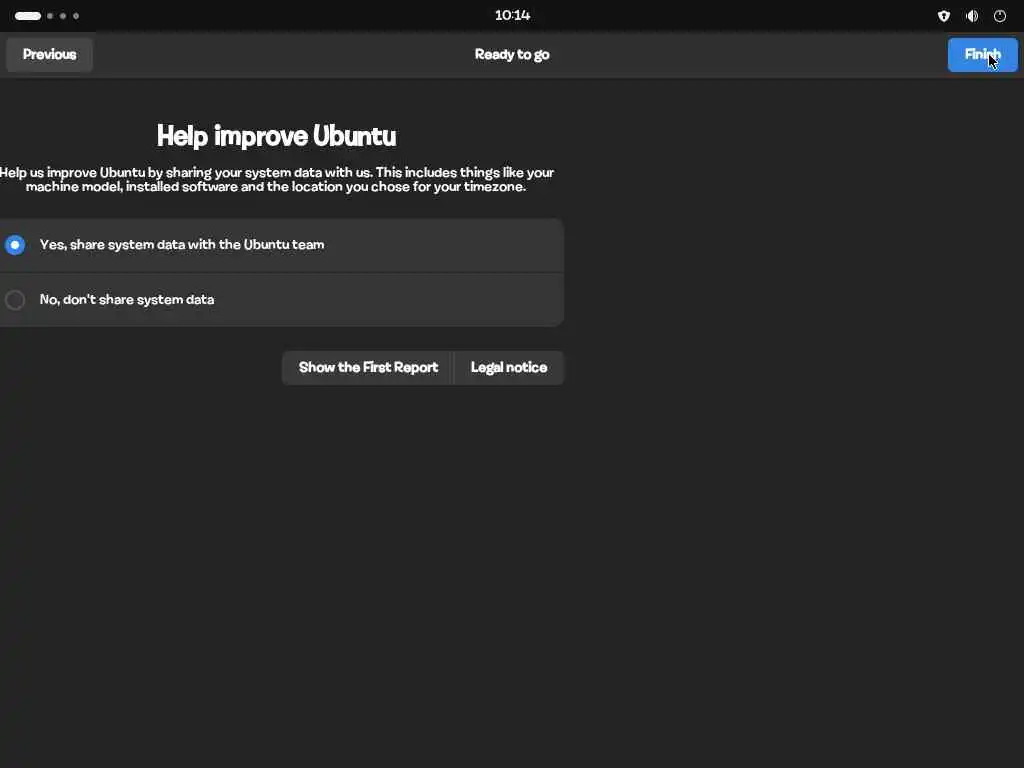The image size is (1024, 768).
Task: Click the Help improve Ubuntu heading
Action: (x=276, y=136)
